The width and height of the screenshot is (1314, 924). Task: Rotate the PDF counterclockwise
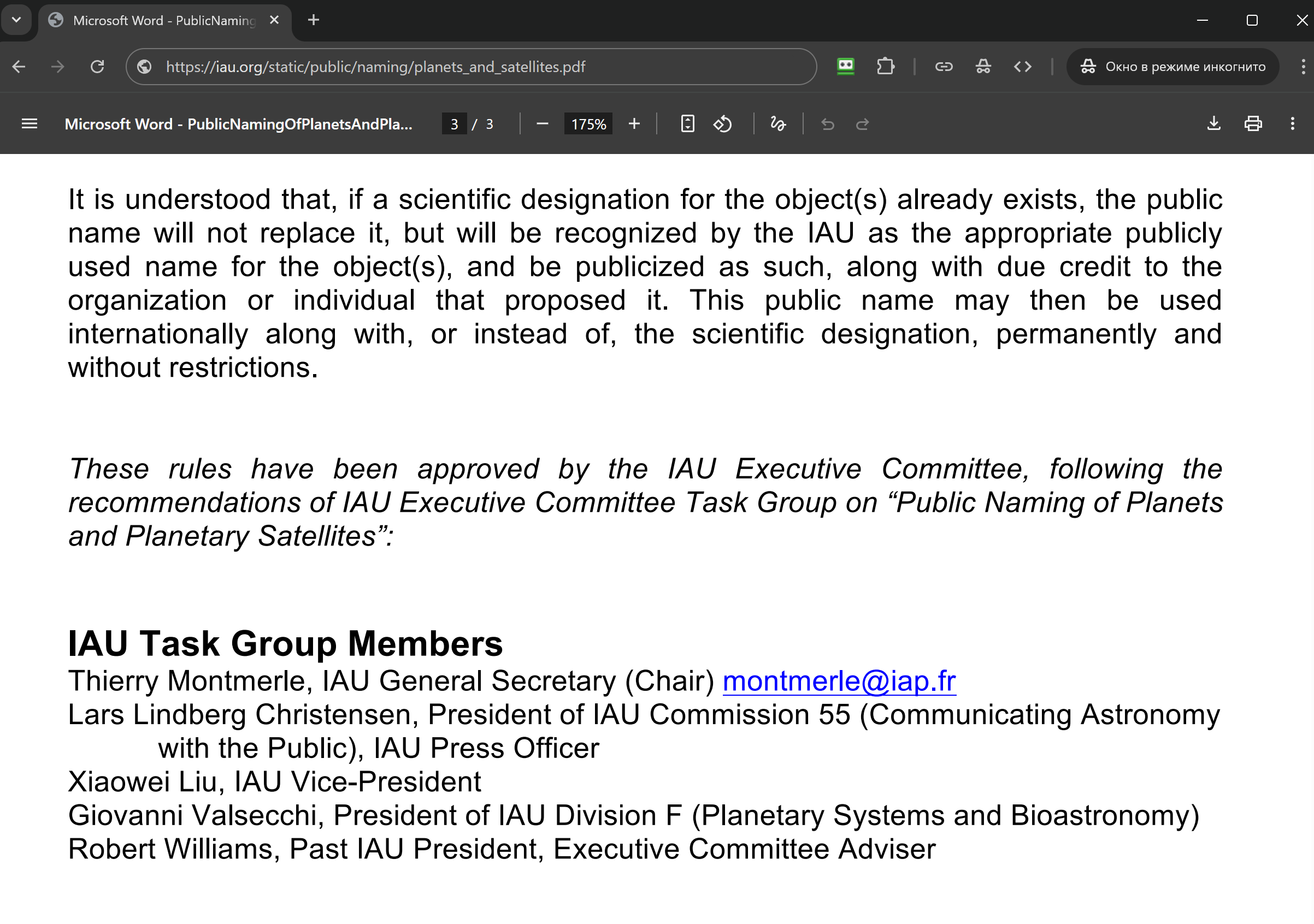[722, 123]
